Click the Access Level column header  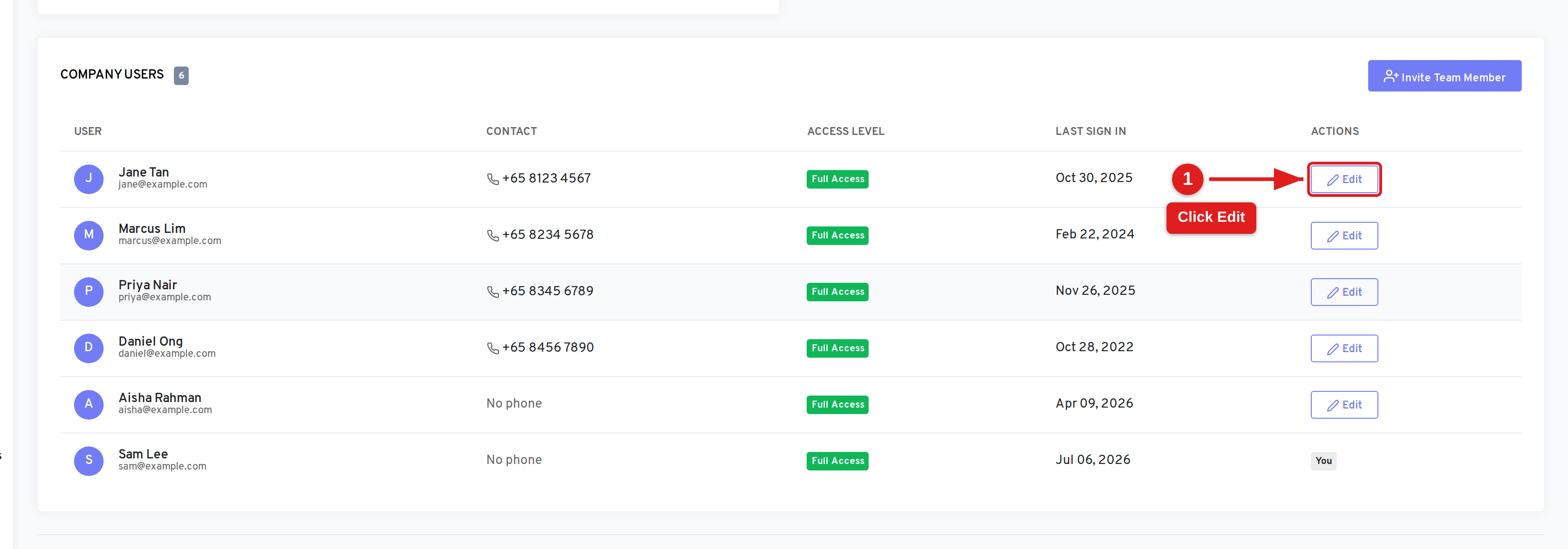point(846,131)
